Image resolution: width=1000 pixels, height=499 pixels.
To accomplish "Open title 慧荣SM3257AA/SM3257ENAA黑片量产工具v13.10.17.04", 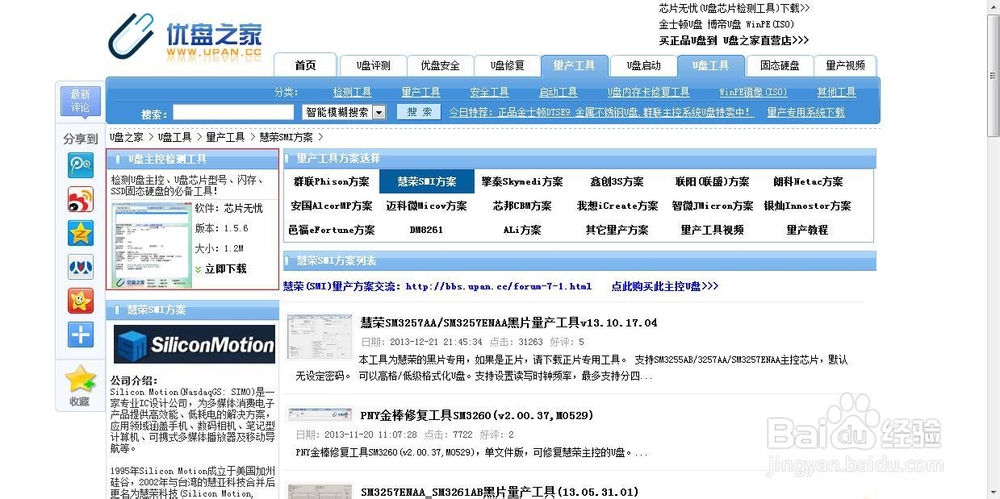I will click(509, 323).
